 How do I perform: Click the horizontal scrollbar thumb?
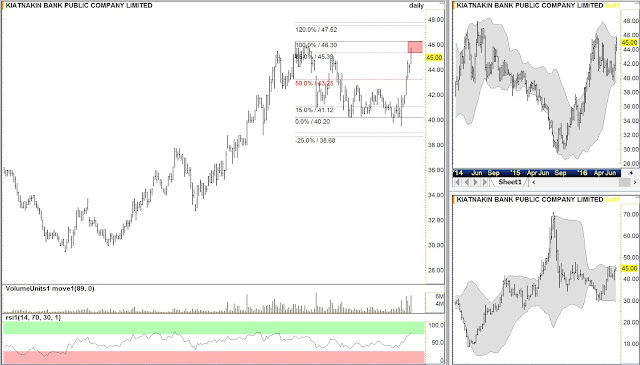tap(624, 182)
